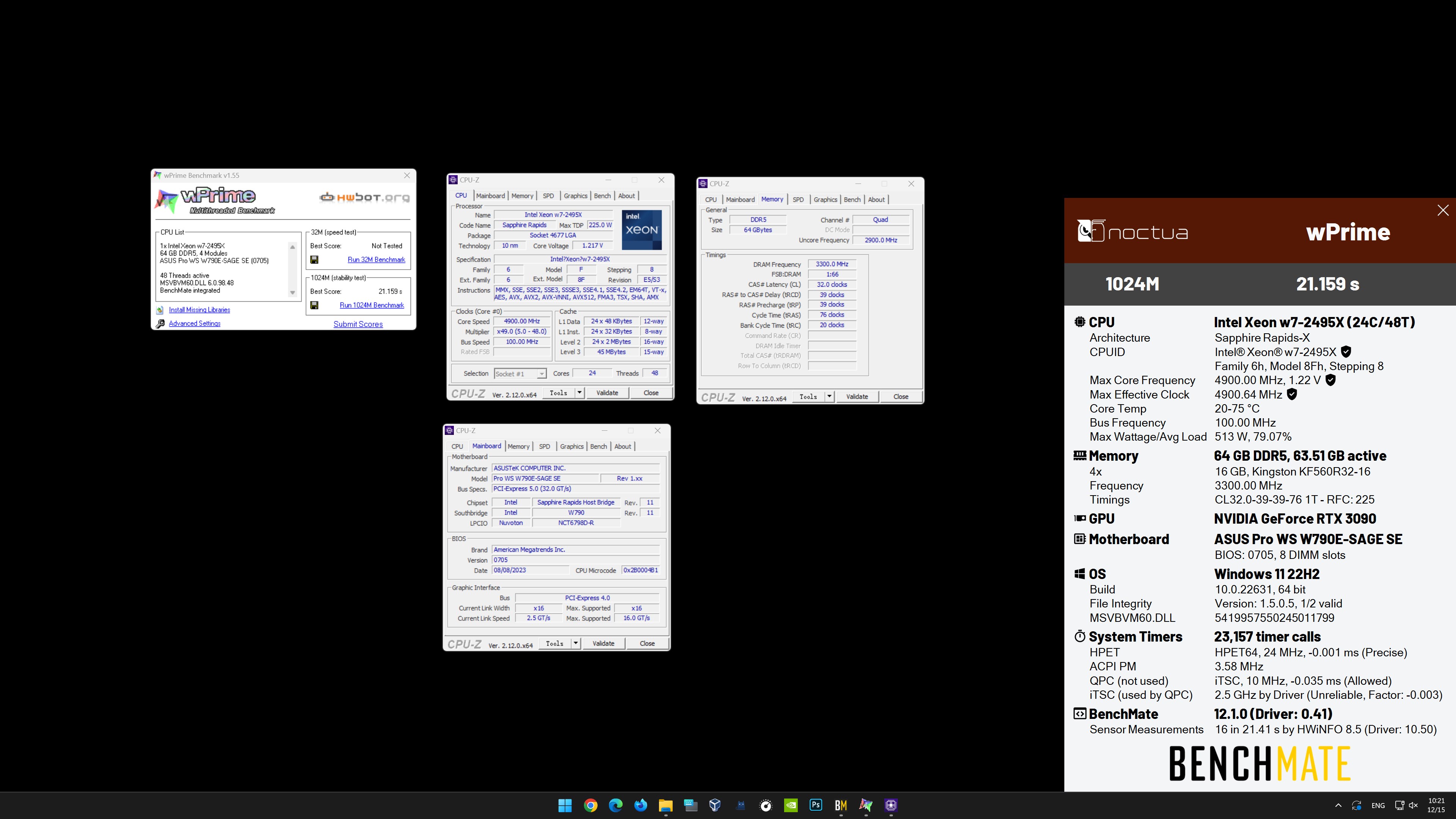Click Tools button in CPU-Z processor window
The image size is (1456, 819).
pyautogui.click(x=559, y=393)
